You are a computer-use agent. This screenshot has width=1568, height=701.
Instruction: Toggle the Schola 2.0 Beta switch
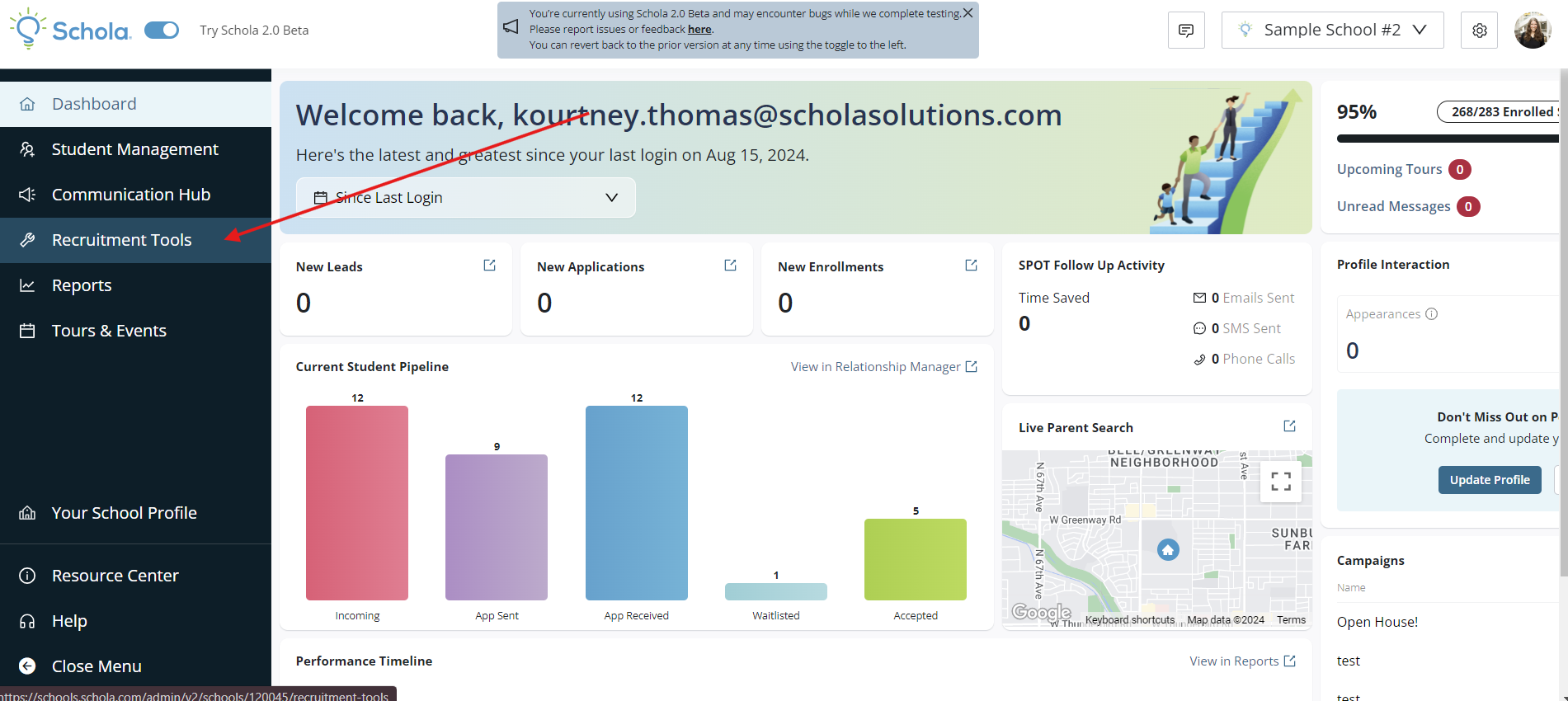(162, 30)
